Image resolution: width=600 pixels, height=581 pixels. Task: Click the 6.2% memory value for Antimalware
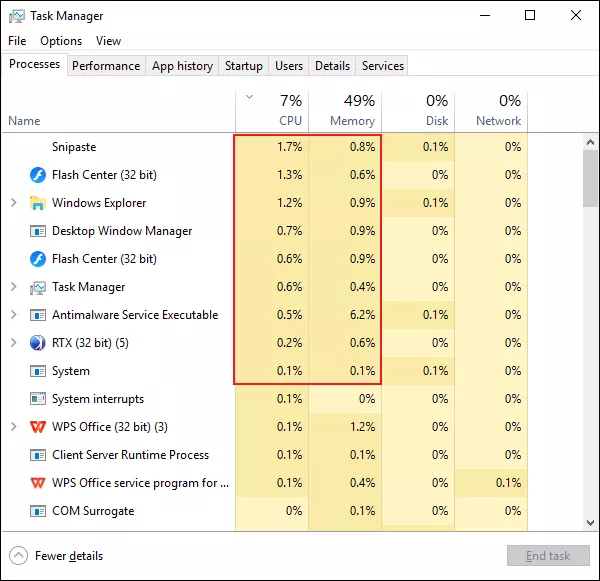(362, 315)
